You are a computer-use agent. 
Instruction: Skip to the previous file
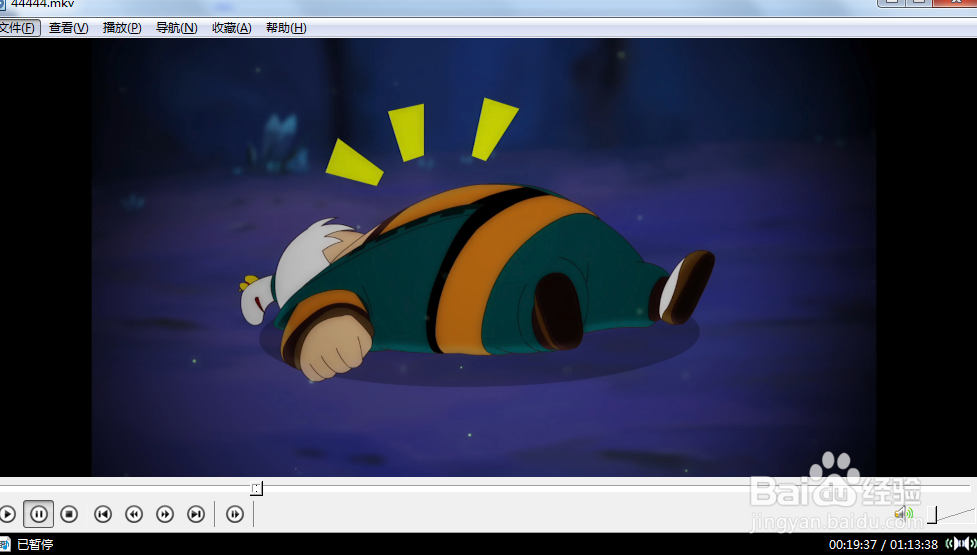click(x=103, y=515)
